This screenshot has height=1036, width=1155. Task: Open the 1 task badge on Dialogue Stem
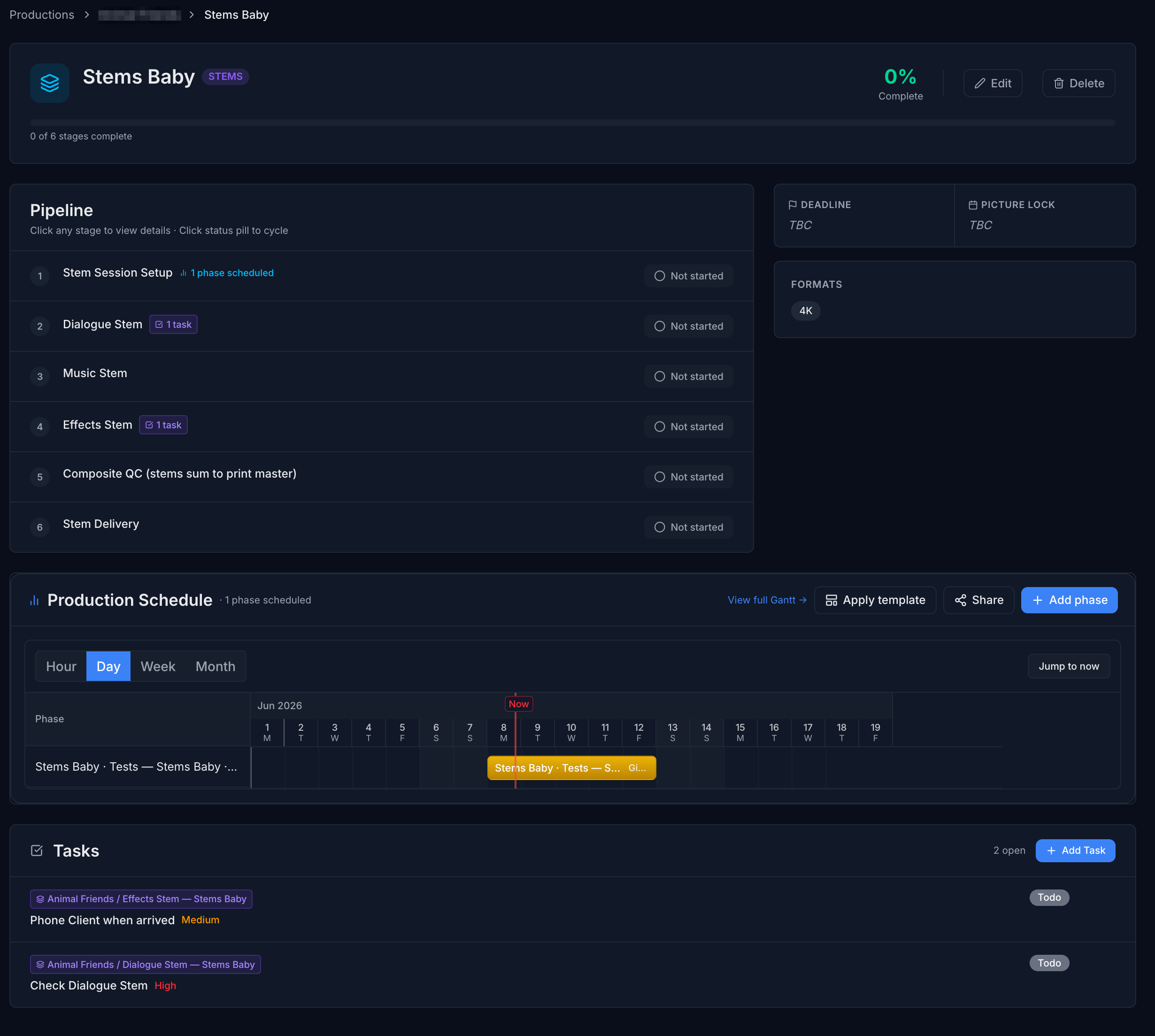point(174,325)
